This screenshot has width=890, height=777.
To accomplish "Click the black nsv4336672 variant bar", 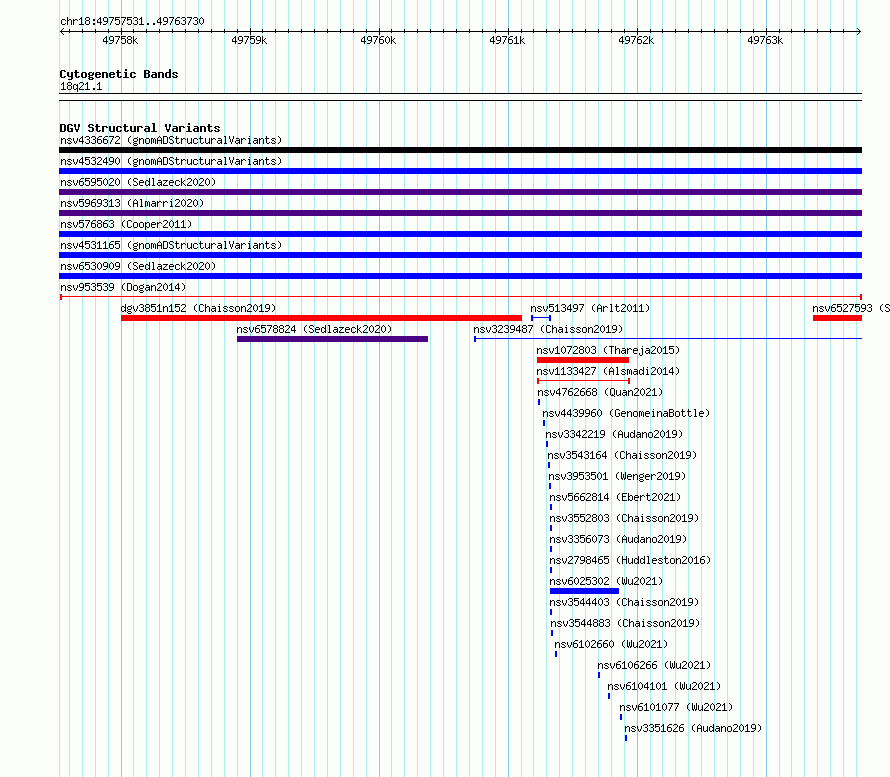I will click(460, 150).
